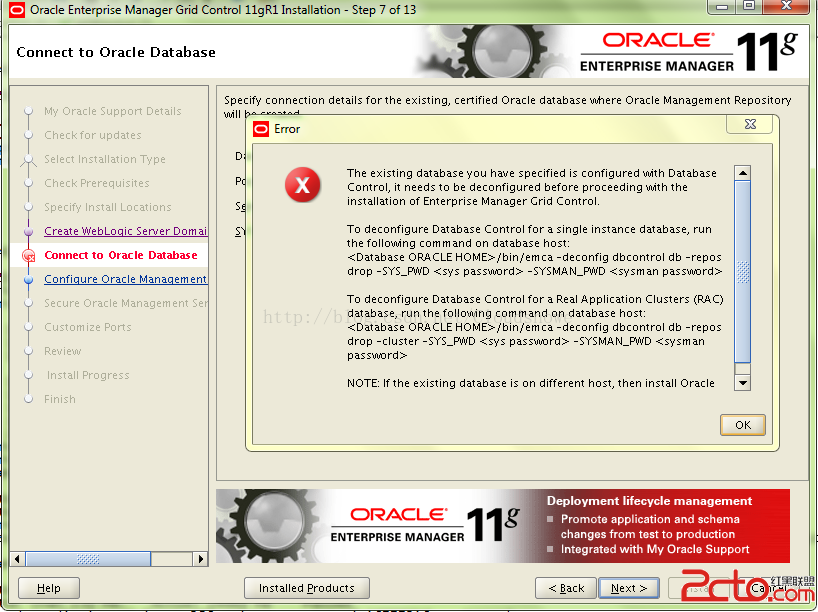The height and width of the screenshot is (612, 818).
Task: Close the Error dialog with the X
Action: (750, 124)
